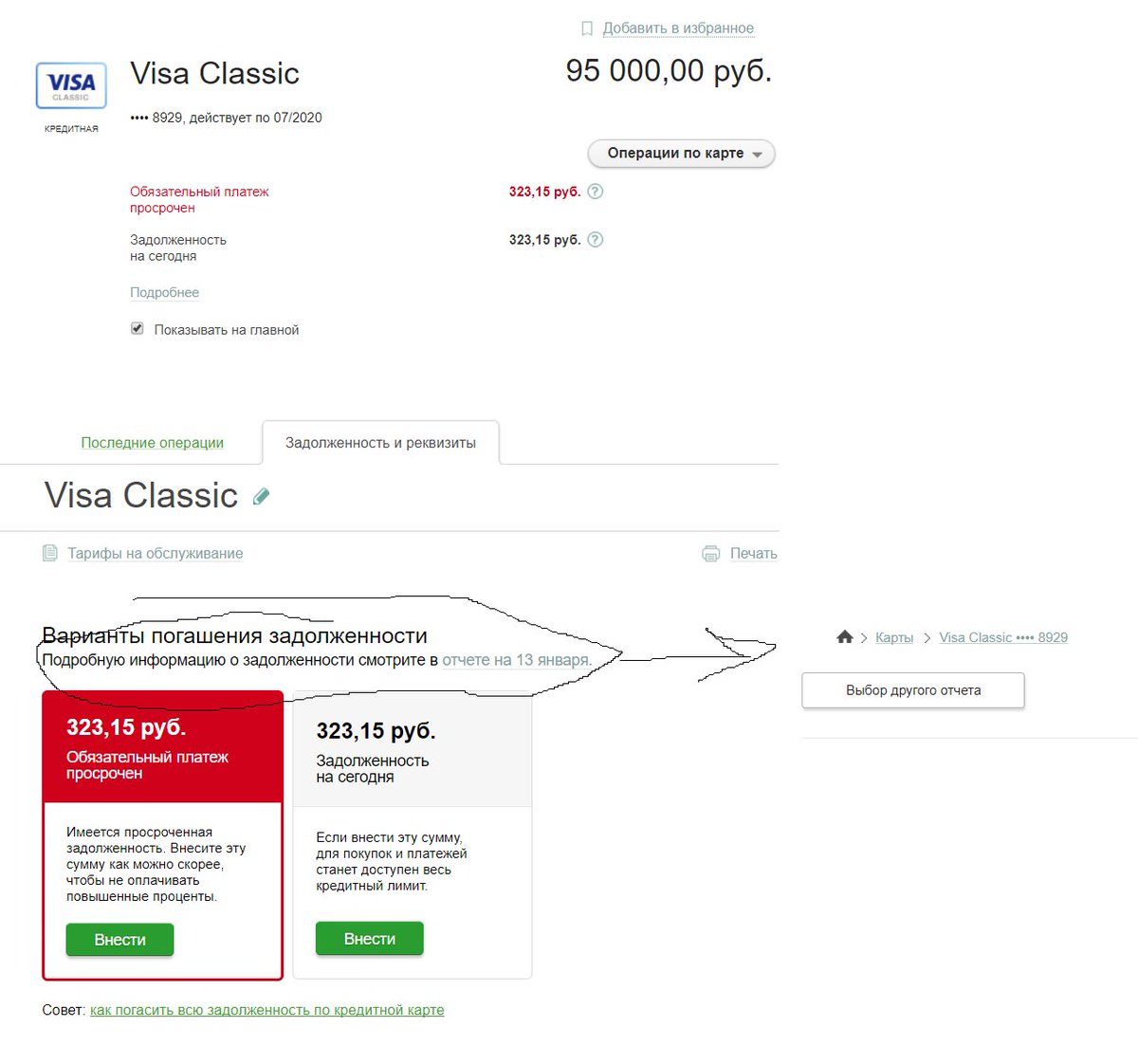Click help icon next to Задолженность на сегодня amount
Image resolution: width=1138 pixels, height=1064 pixels.
(x=596, y=240)
